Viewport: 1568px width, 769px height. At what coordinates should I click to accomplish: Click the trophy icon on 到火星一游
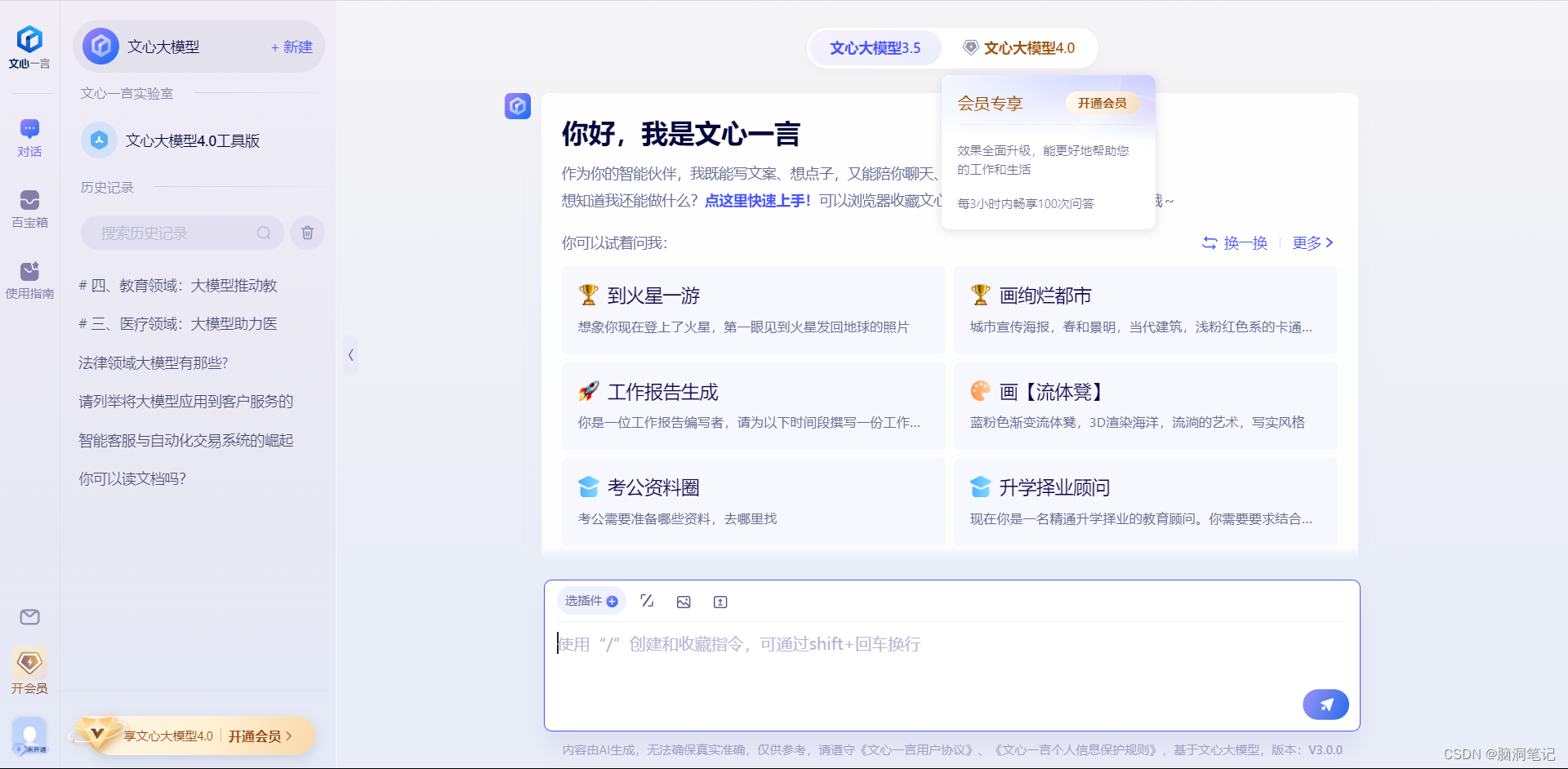tap(589, 295)
